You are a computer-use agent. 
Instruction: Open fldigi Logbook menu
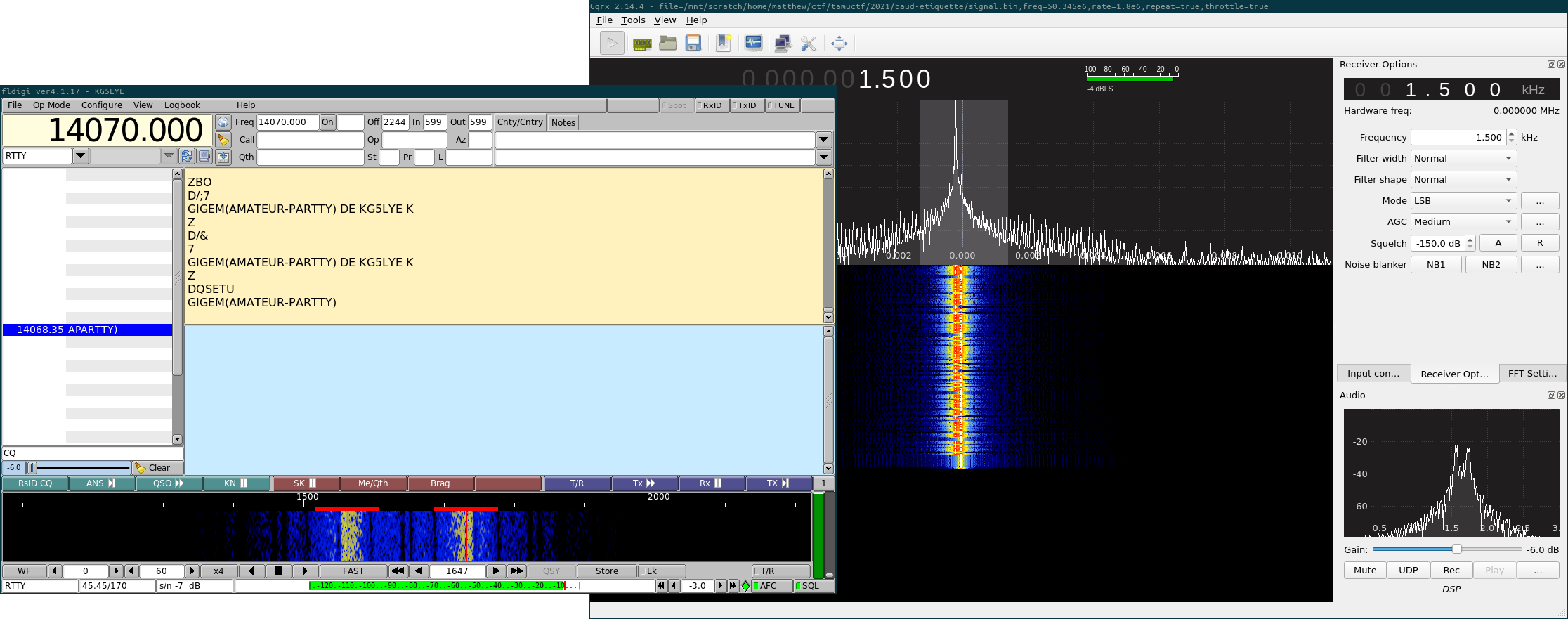[x=182, y=105]
